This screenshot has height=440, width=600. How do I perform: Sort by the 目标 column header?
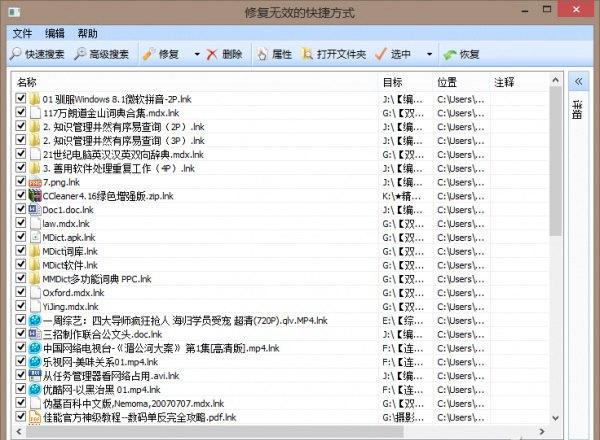[406, 82]
